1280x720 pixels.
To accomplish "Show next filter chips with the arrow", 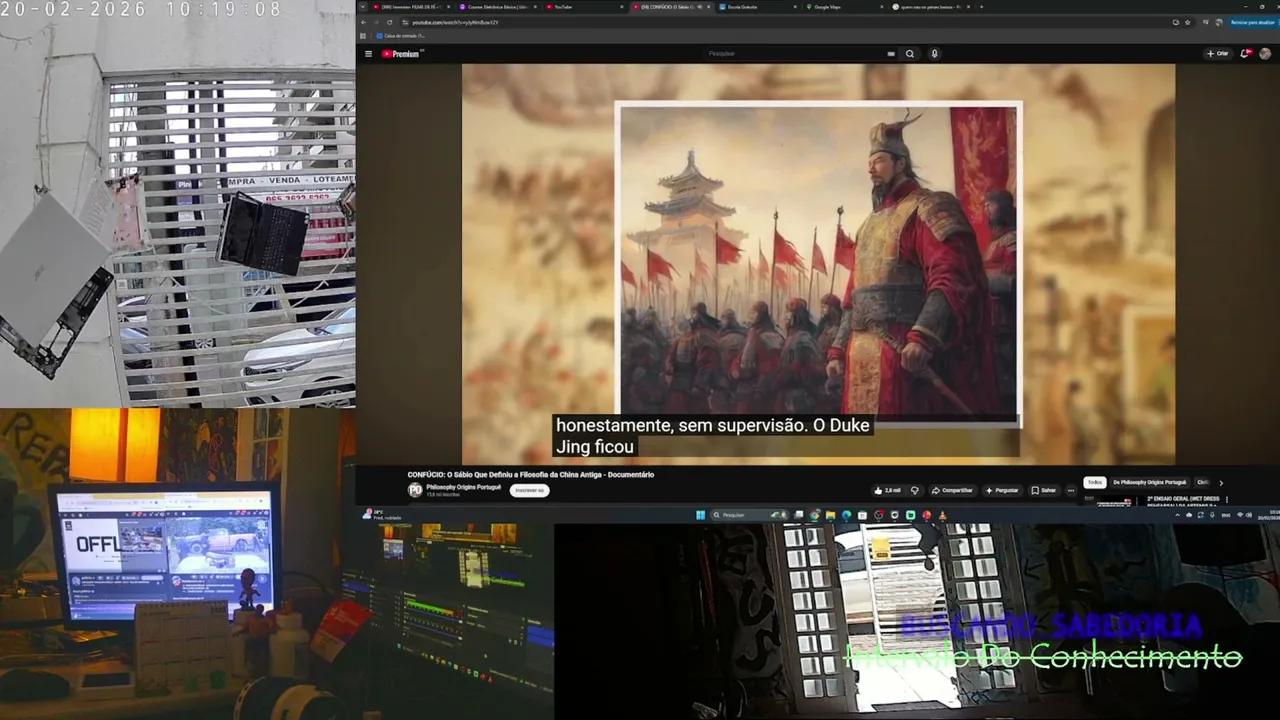I will (1220, 482).
